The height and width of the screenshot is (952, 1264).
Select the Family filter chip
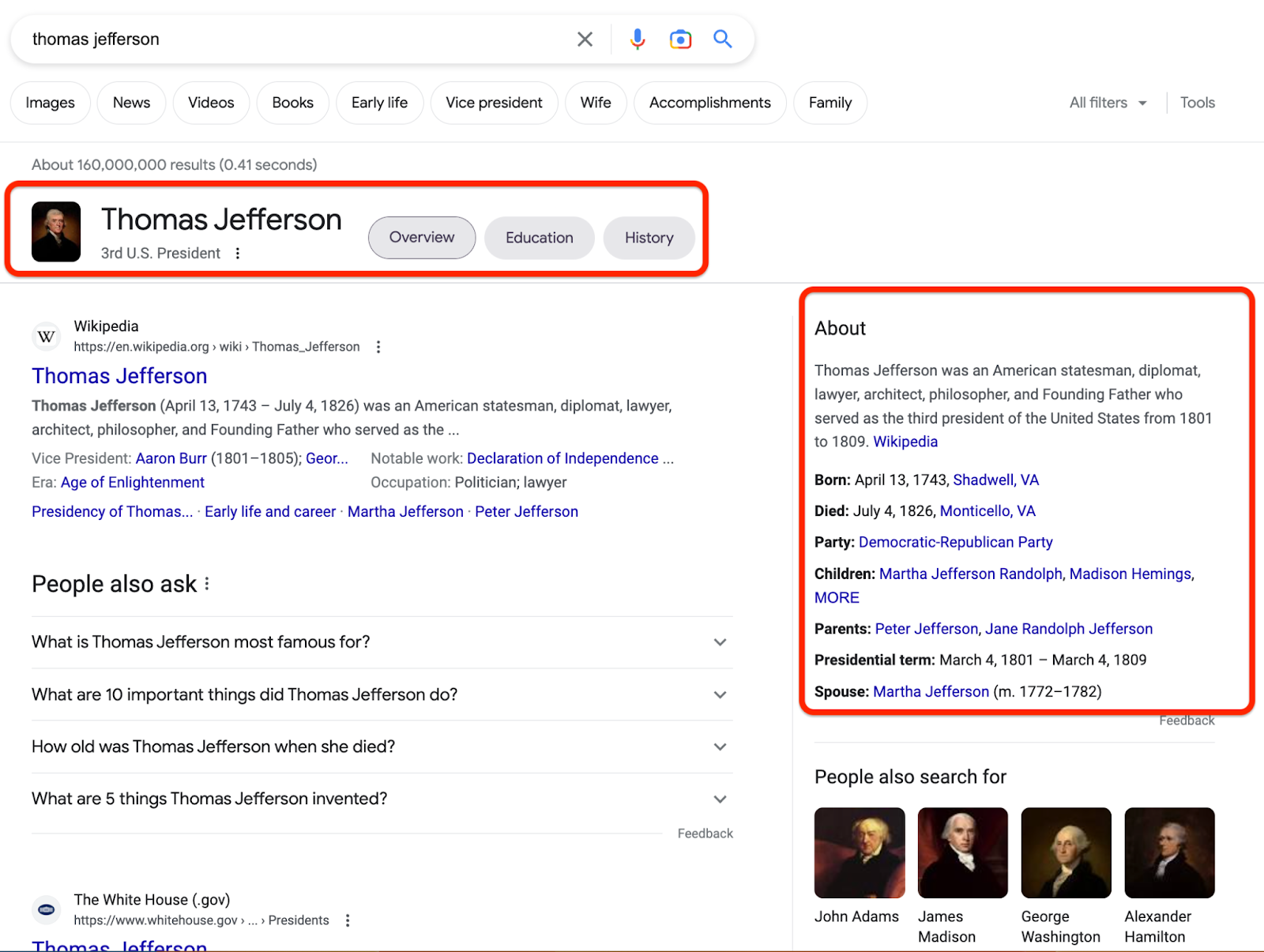click(x=830, y=103)
